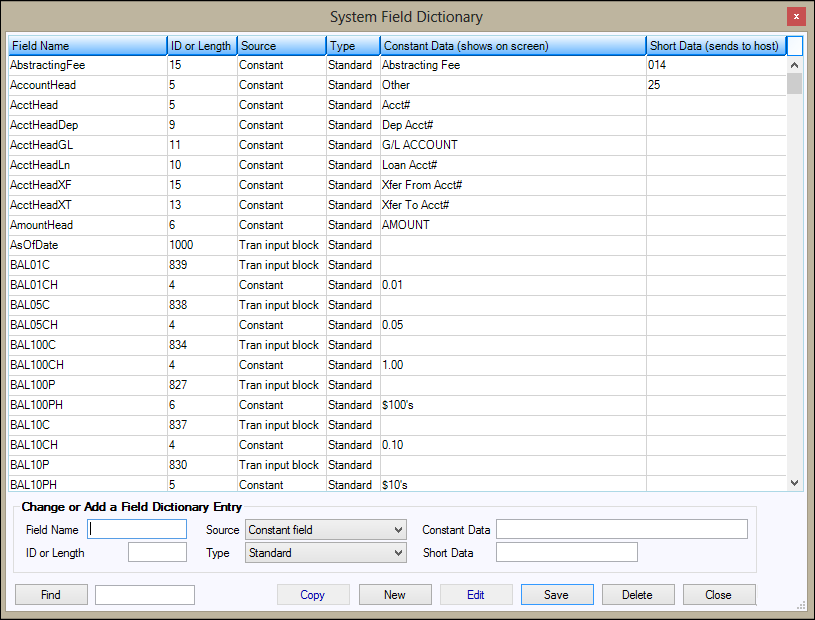
Task: Click the $100's constant data cell
Action: tap(514, 405)
